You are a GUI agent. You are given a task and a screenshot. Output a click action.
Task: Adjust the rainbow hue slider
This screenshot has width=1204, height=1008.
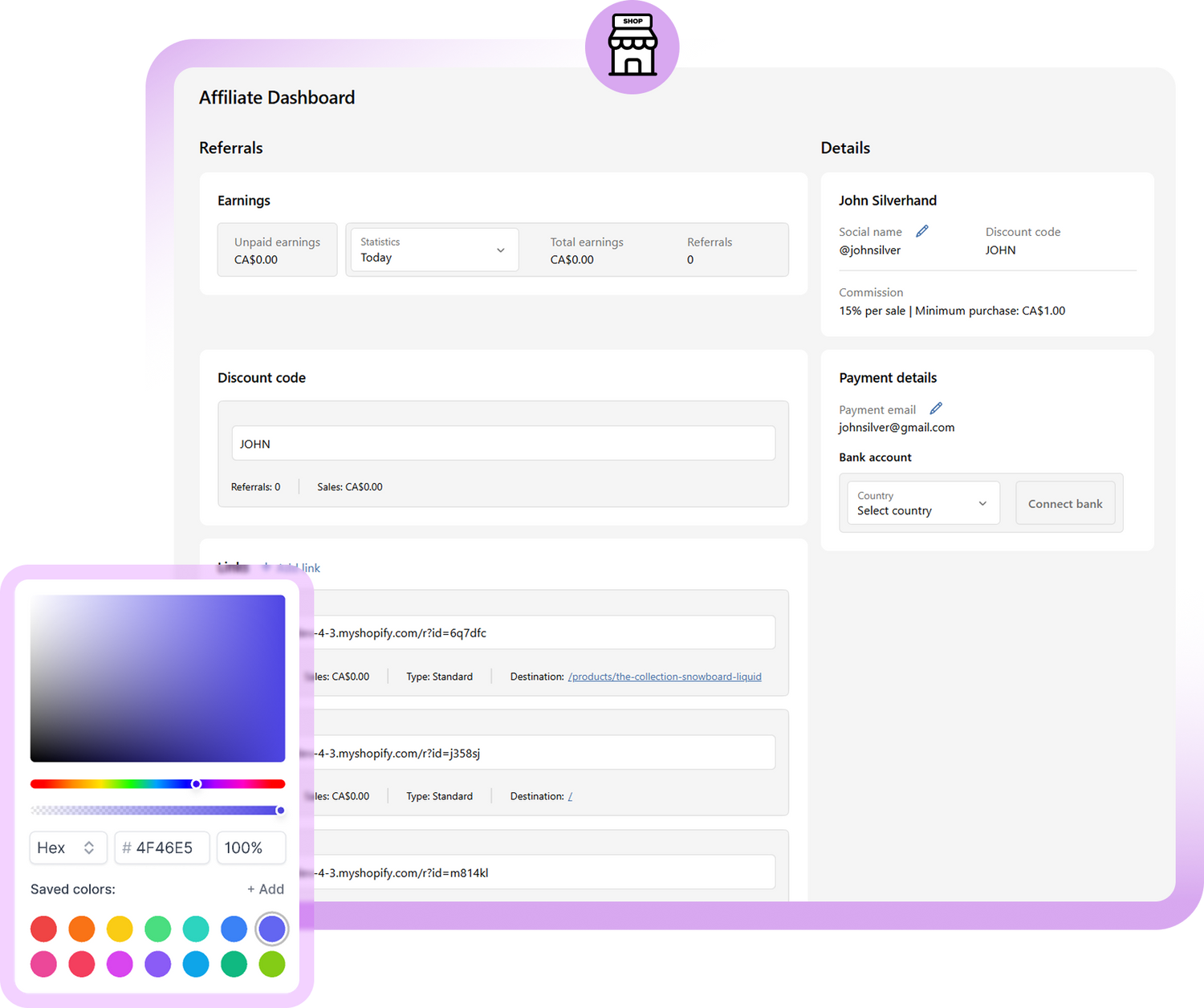tap(196, 783)
